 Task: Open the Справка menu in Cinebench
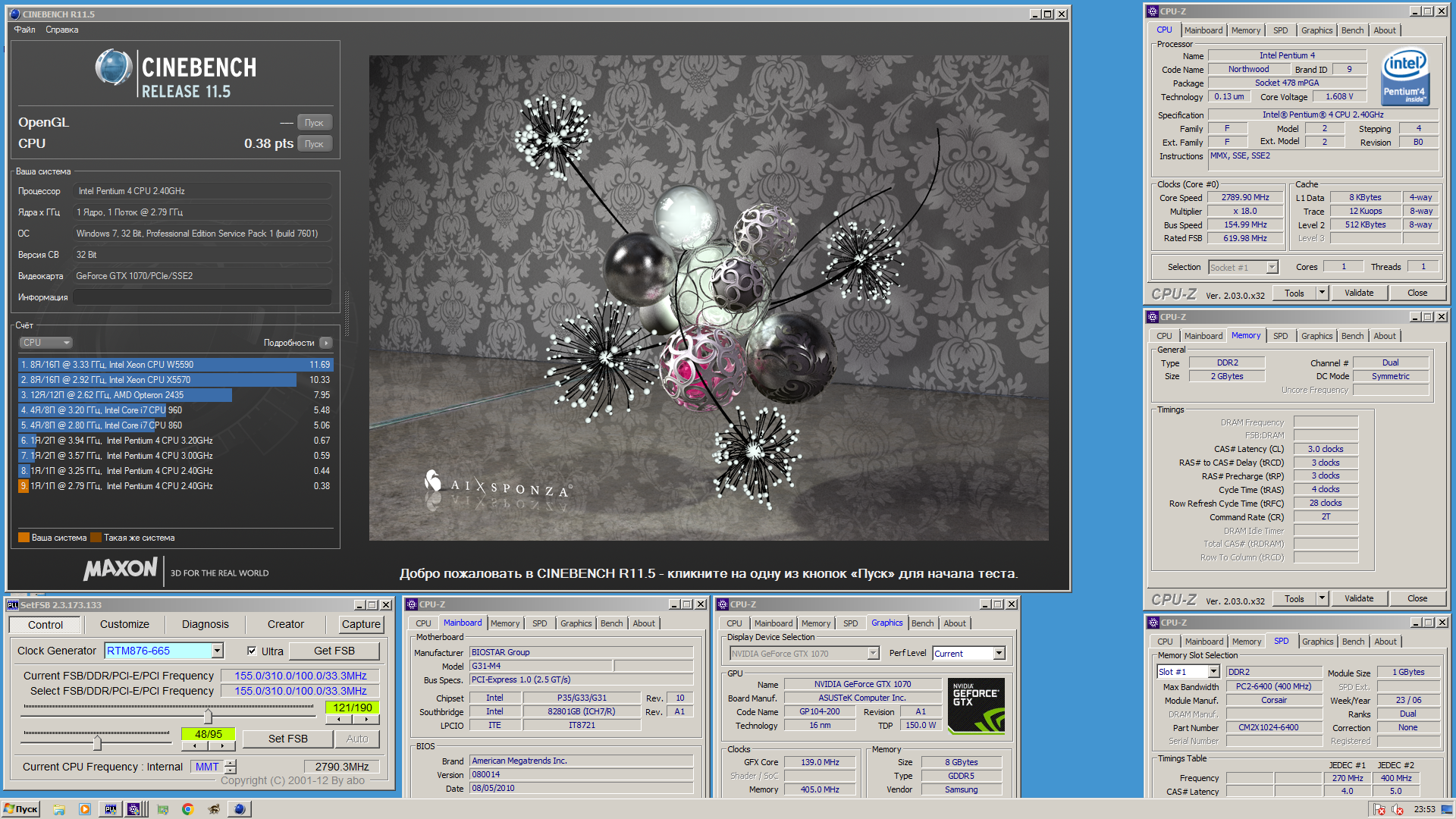[61, 30]
